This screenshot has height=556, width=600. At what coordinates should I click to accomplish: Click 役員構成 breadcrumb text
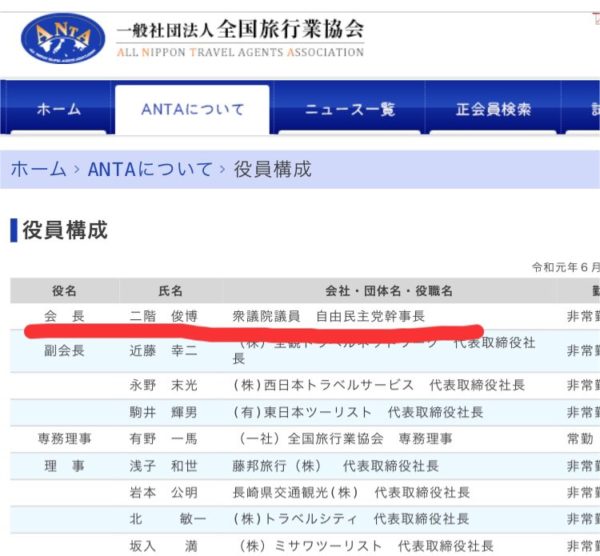point(273,169)
